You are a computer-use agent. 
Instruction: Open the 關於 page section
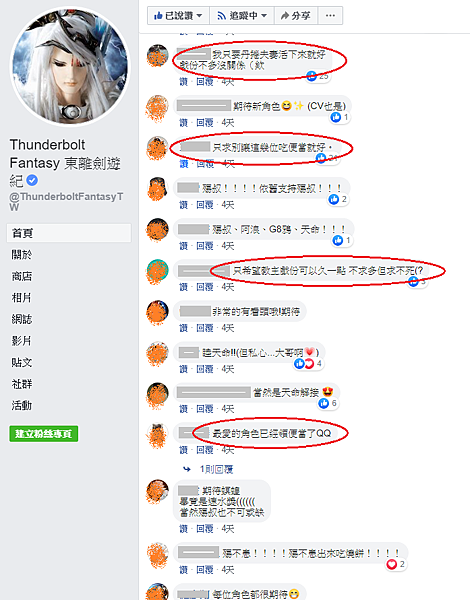(22, 254)
